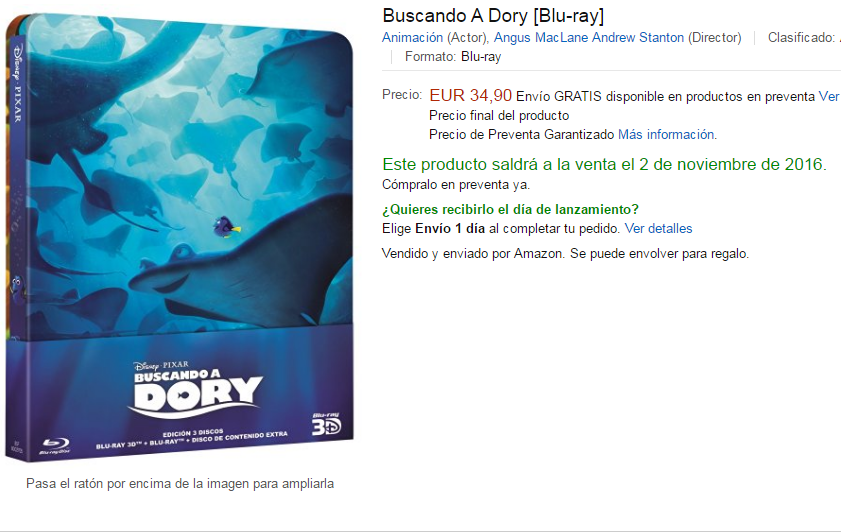The width and height of the screenshot is (841, 532).
Task: Click the Disney Pixar text on steelbook spine
Action: pos(17,83)
